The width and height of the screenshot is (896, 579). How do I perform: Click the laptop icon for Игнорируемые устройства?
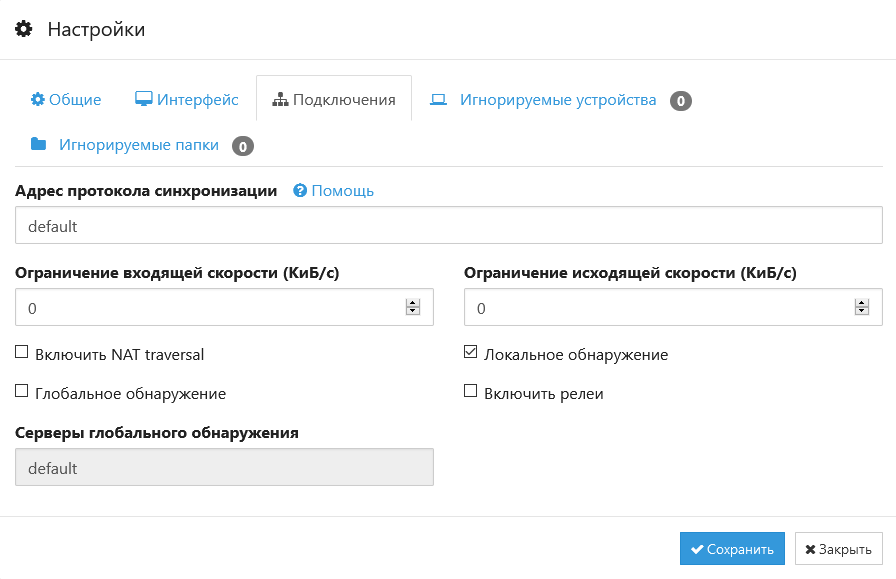tap(438, 99)
